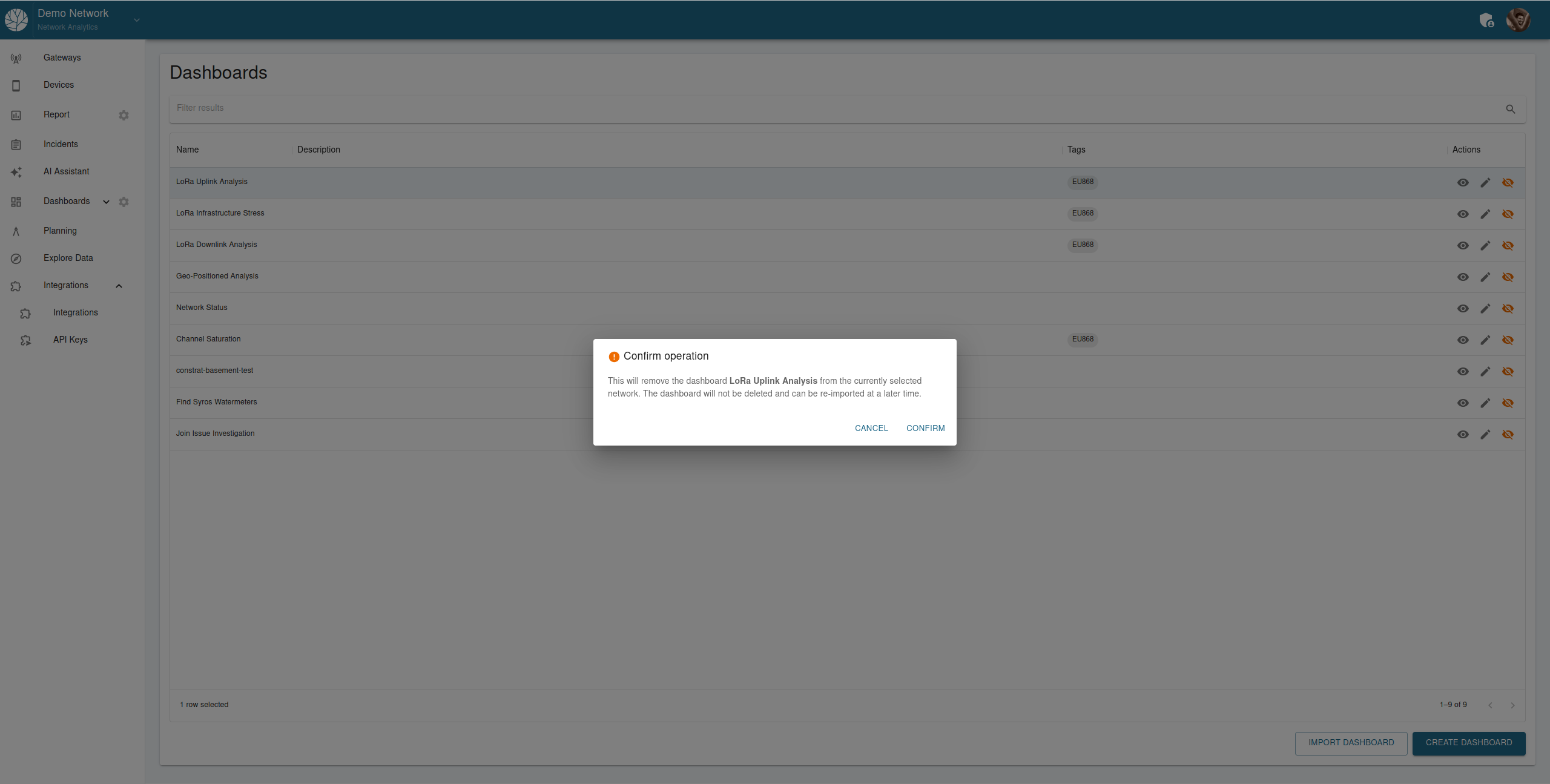Click the Filter results input field

click(x=836, y=108)
